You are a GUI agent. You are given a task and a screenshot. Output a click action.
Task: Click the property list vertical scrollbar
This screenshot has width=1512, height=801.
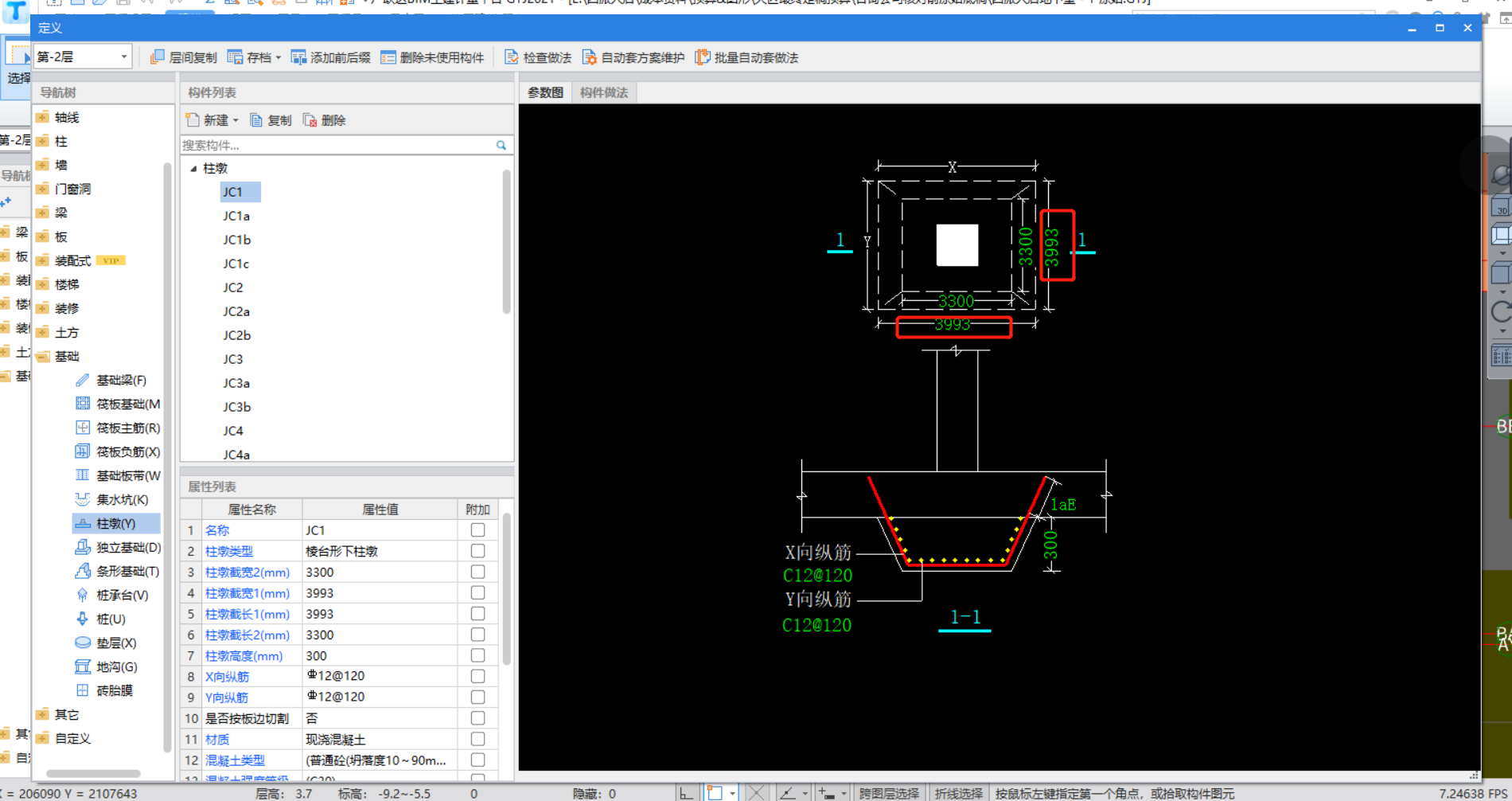pyautogui.click(x=506, y=591)
